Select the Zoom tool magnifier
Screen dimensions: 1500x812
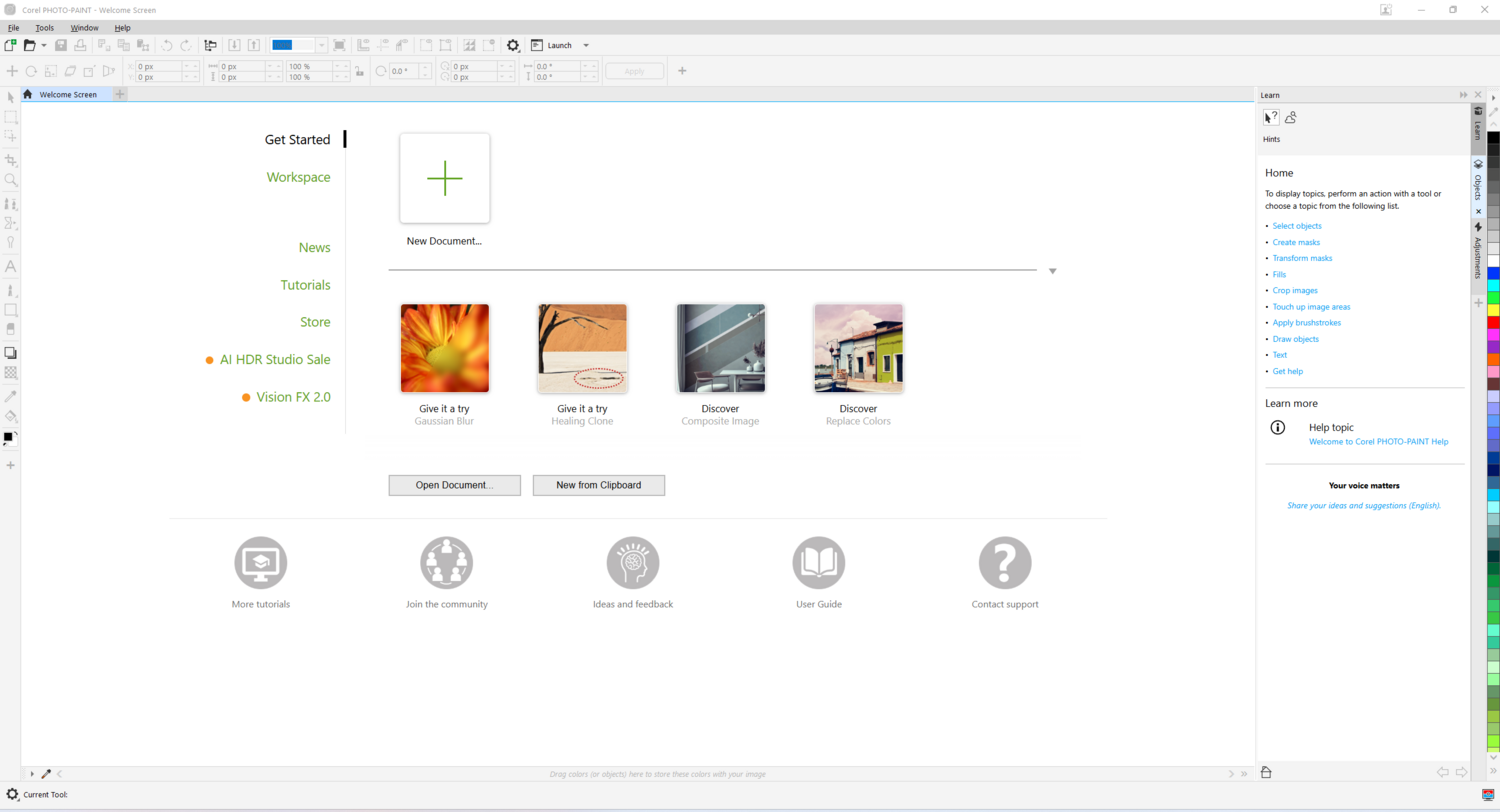pyautogui.click(x=11, y=181)
